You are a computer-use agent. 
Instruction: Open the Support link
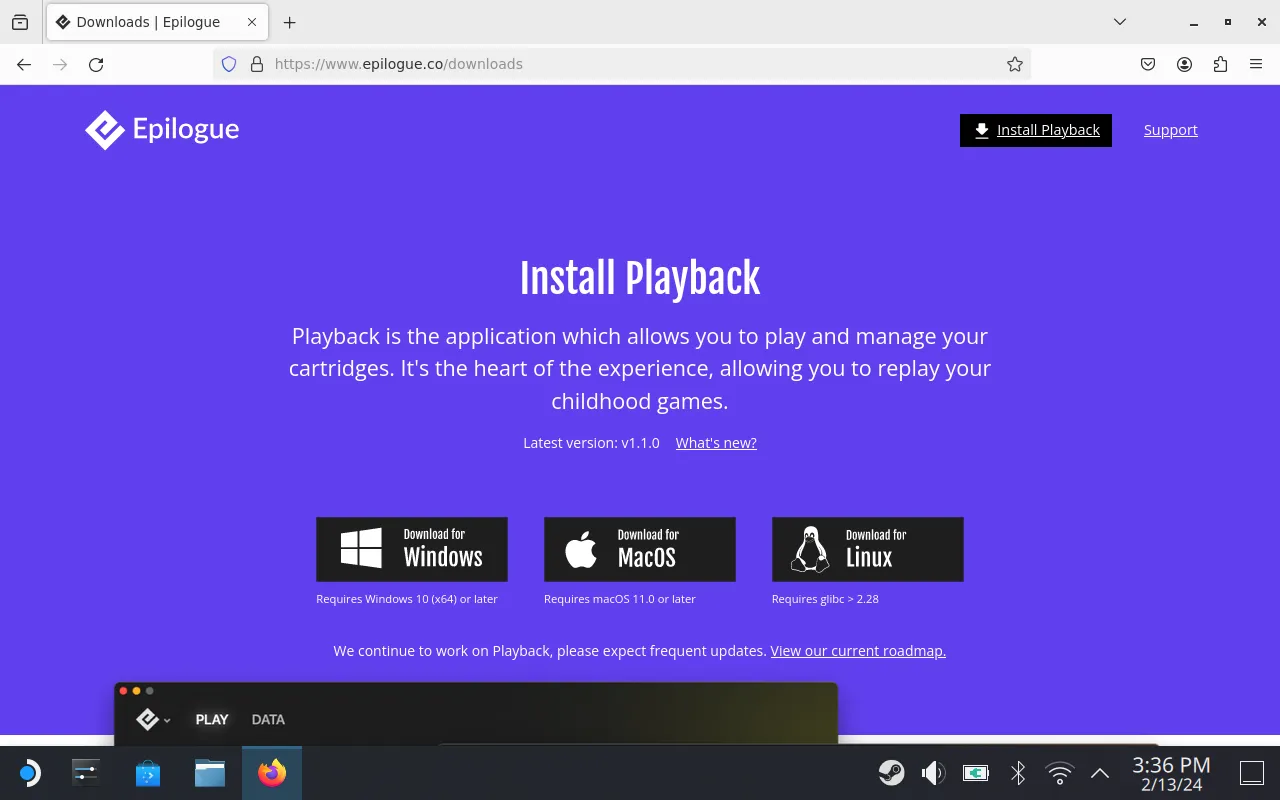[1170, 130]
